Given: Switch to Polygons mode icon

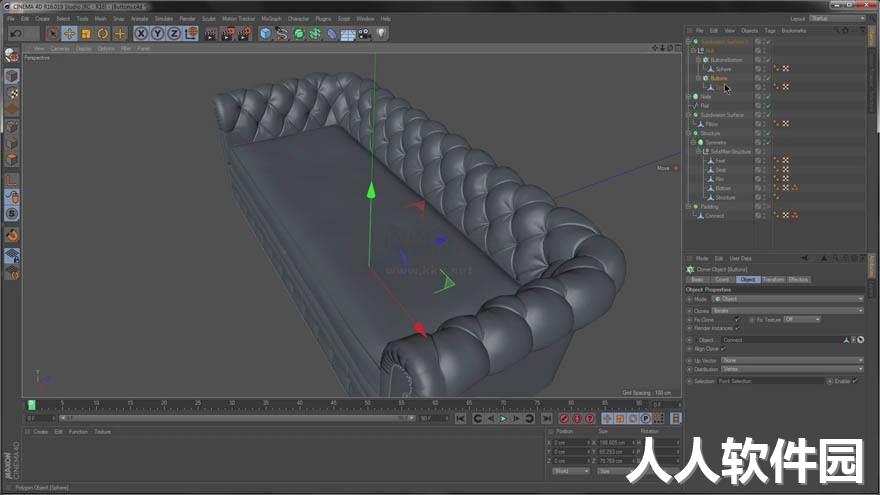Looking at the screenshot, I should [x=12, y=160].
